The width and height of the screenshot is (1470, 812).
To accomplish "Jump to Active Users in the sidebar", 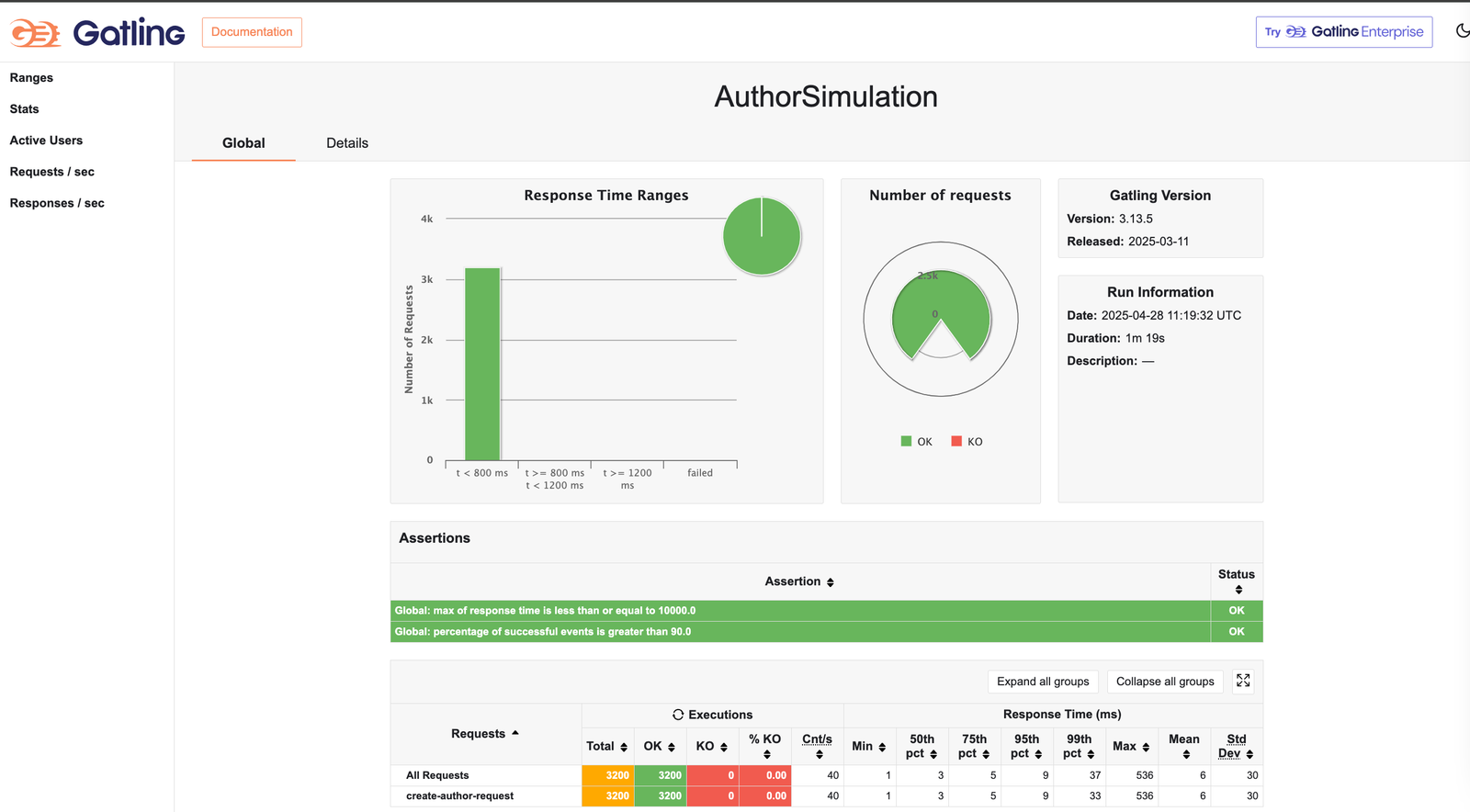I will click(46, 141).
